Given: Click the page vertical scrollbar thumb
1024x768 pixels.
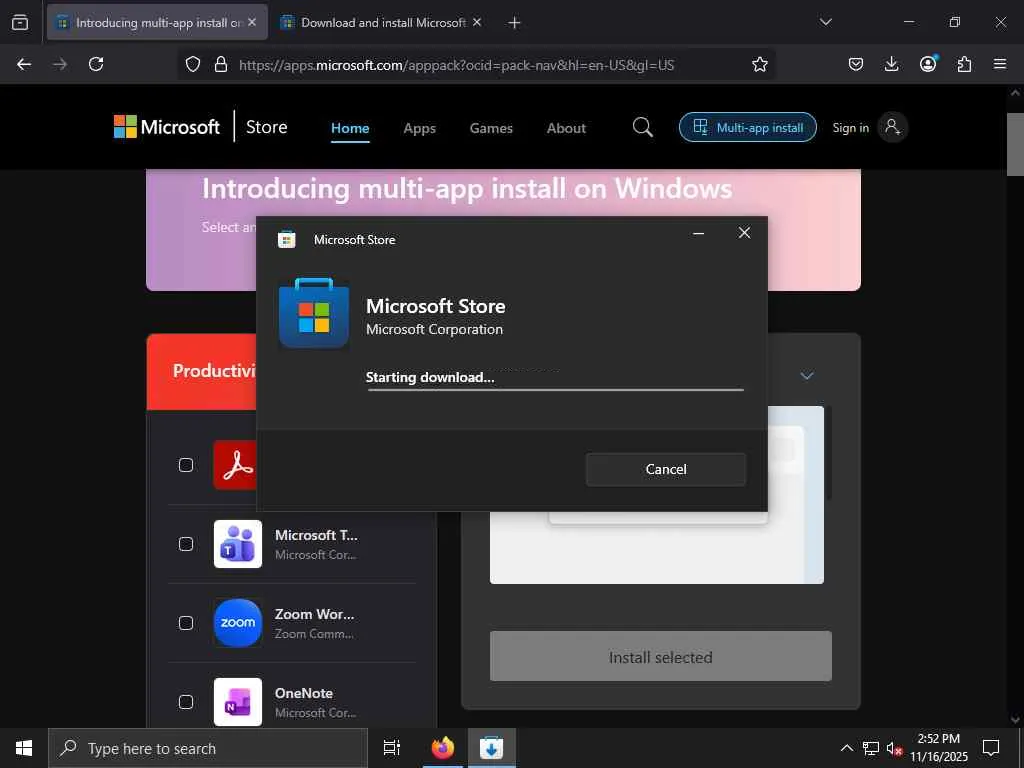Looking at the screenshot, I should coord(1015,145).
